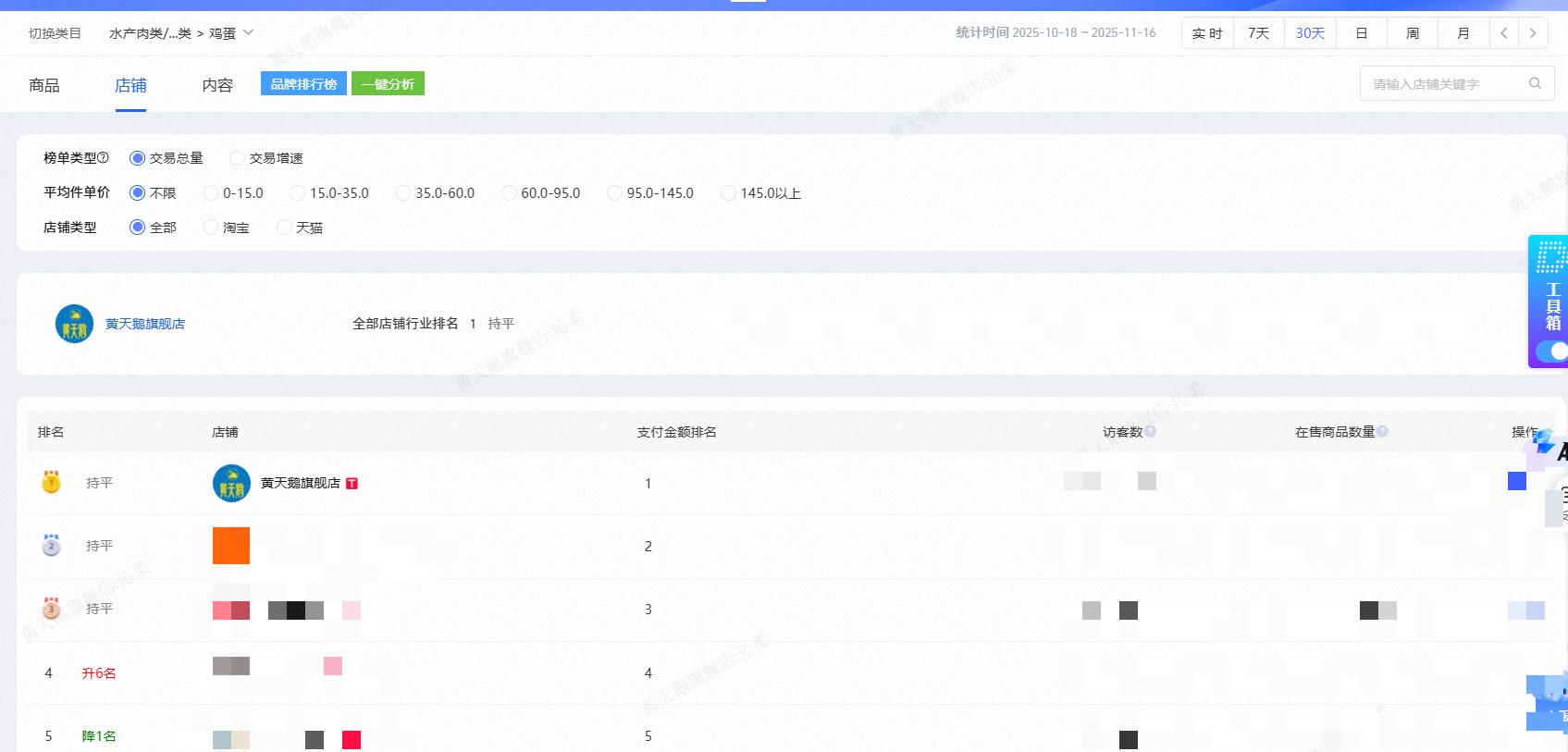Go to previous period with left arrow
1568x752 pixels.
coord(1504,33)
